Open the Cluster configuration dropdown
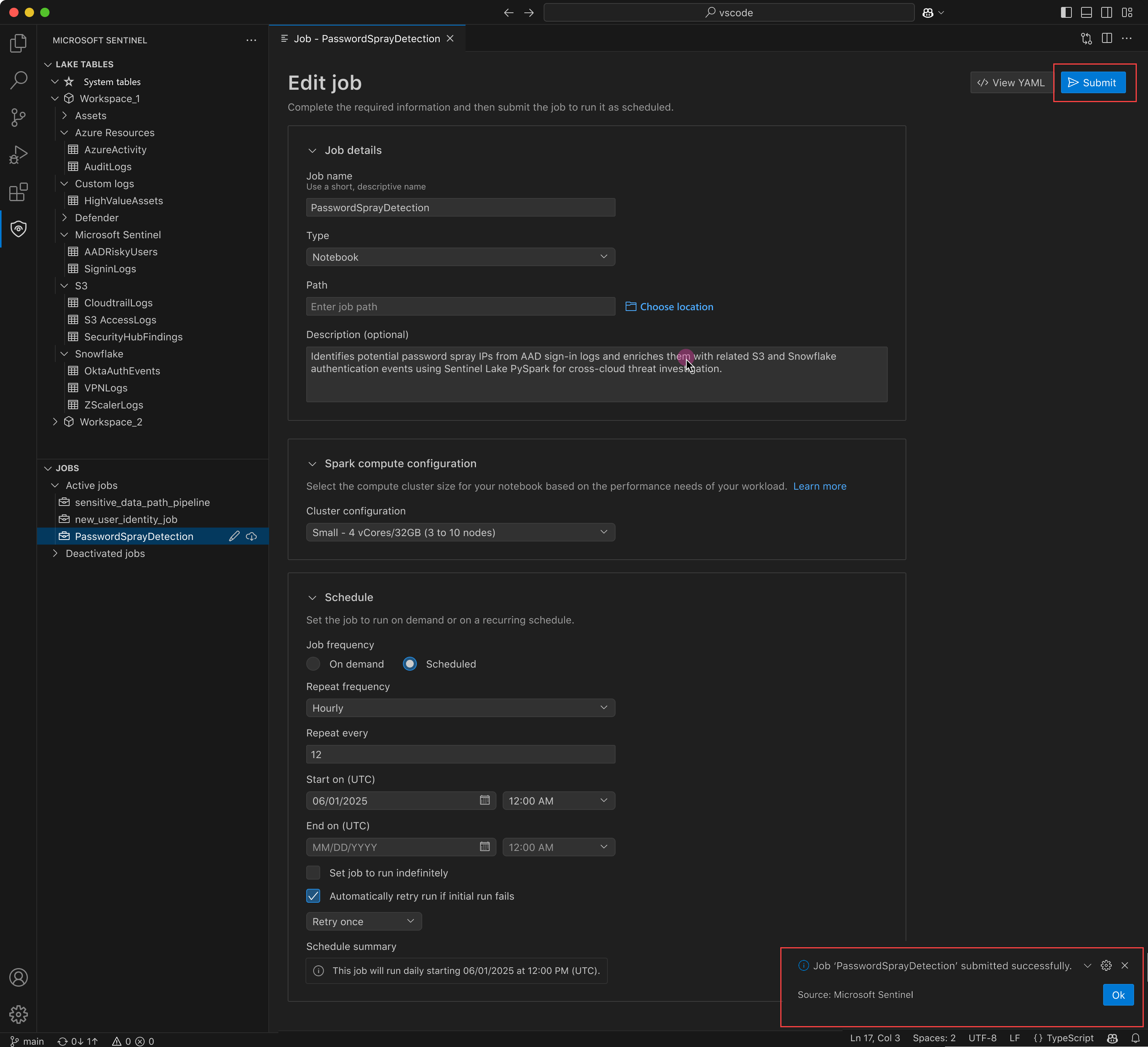 [460, 532]
